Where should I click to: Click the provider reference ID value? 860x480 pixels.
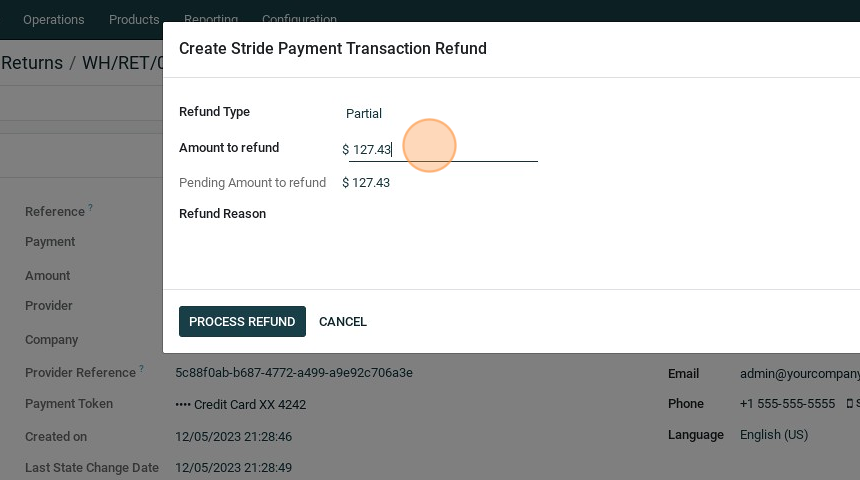[x=294, y=373]
